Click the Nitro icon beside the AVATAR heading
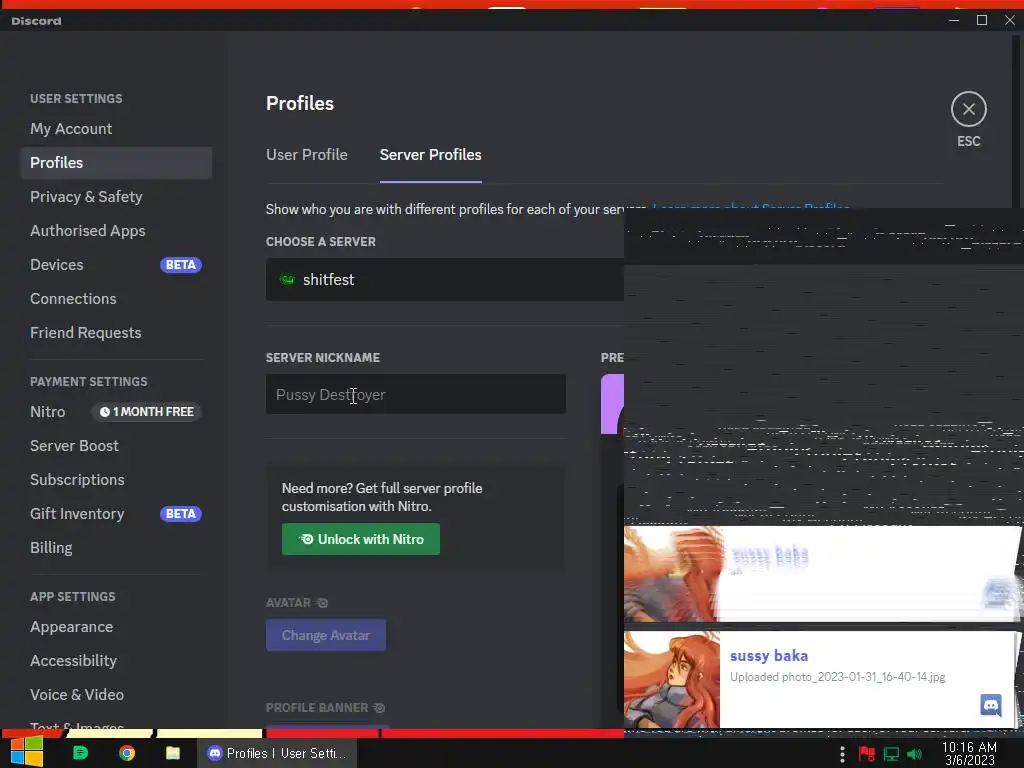 pyautogui.click(x=323, y=602)
